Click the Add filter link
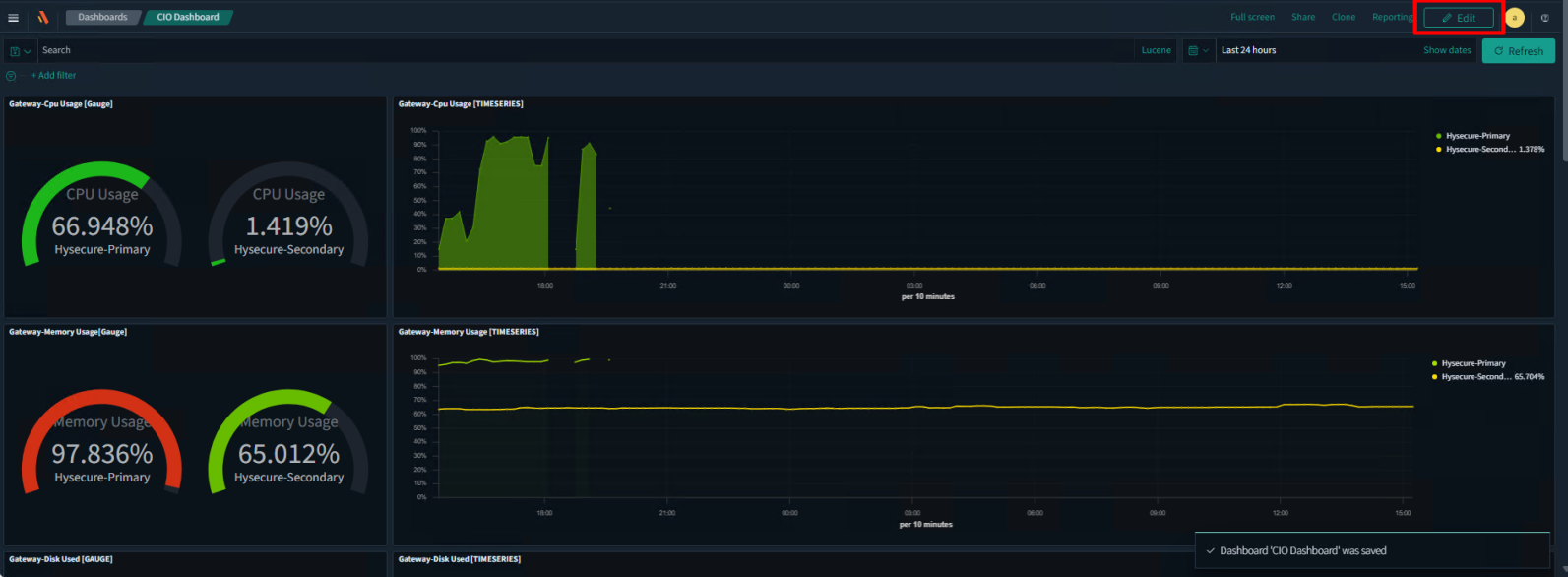Screen dimensions: 1568x577 tap(53, 76)
